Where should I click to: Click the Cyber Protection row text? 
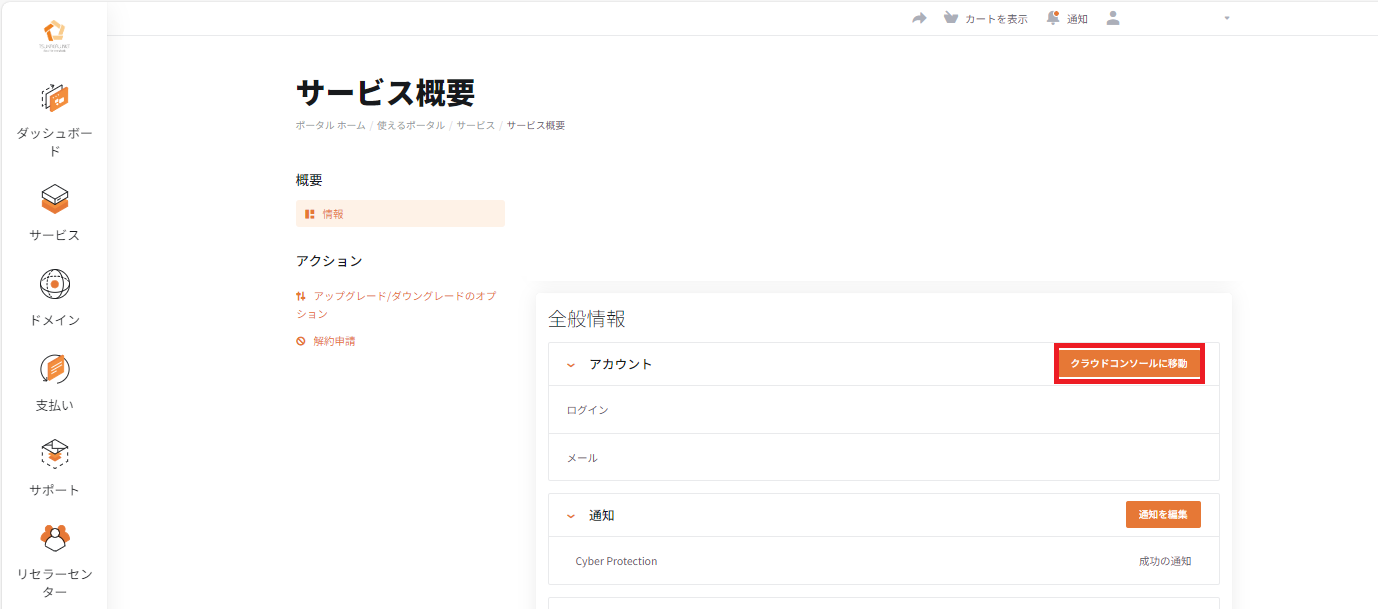tap(616, 561)
